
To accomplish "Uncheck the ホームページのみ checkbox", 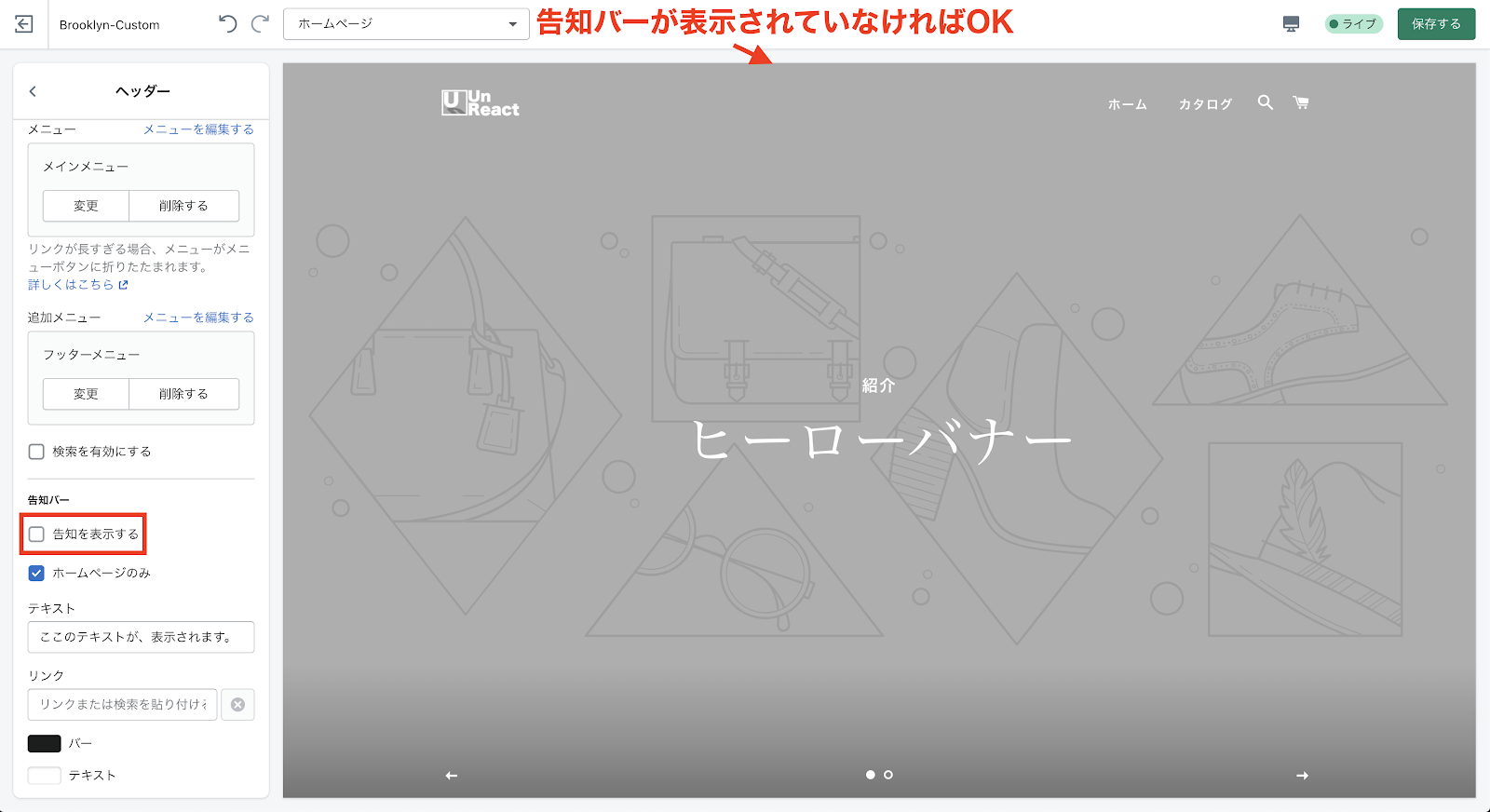I will click(x=36, y=574).
